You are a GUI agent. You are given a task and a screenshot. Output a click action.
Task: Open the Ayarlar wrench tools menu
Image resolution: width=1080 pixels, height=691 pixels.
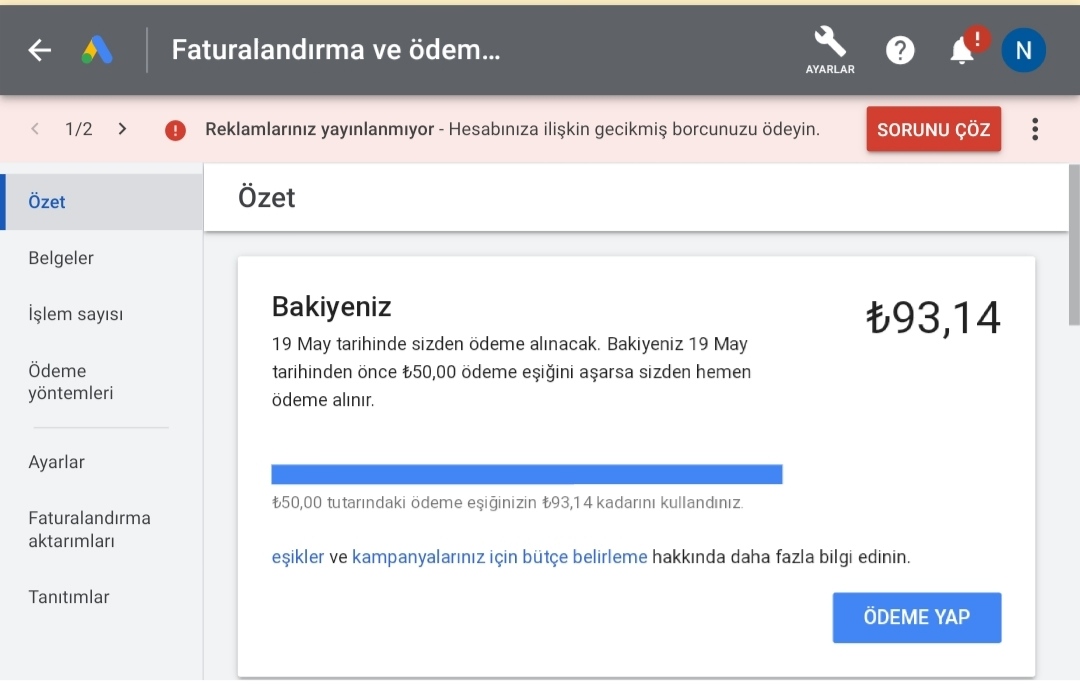click(830, 50)
